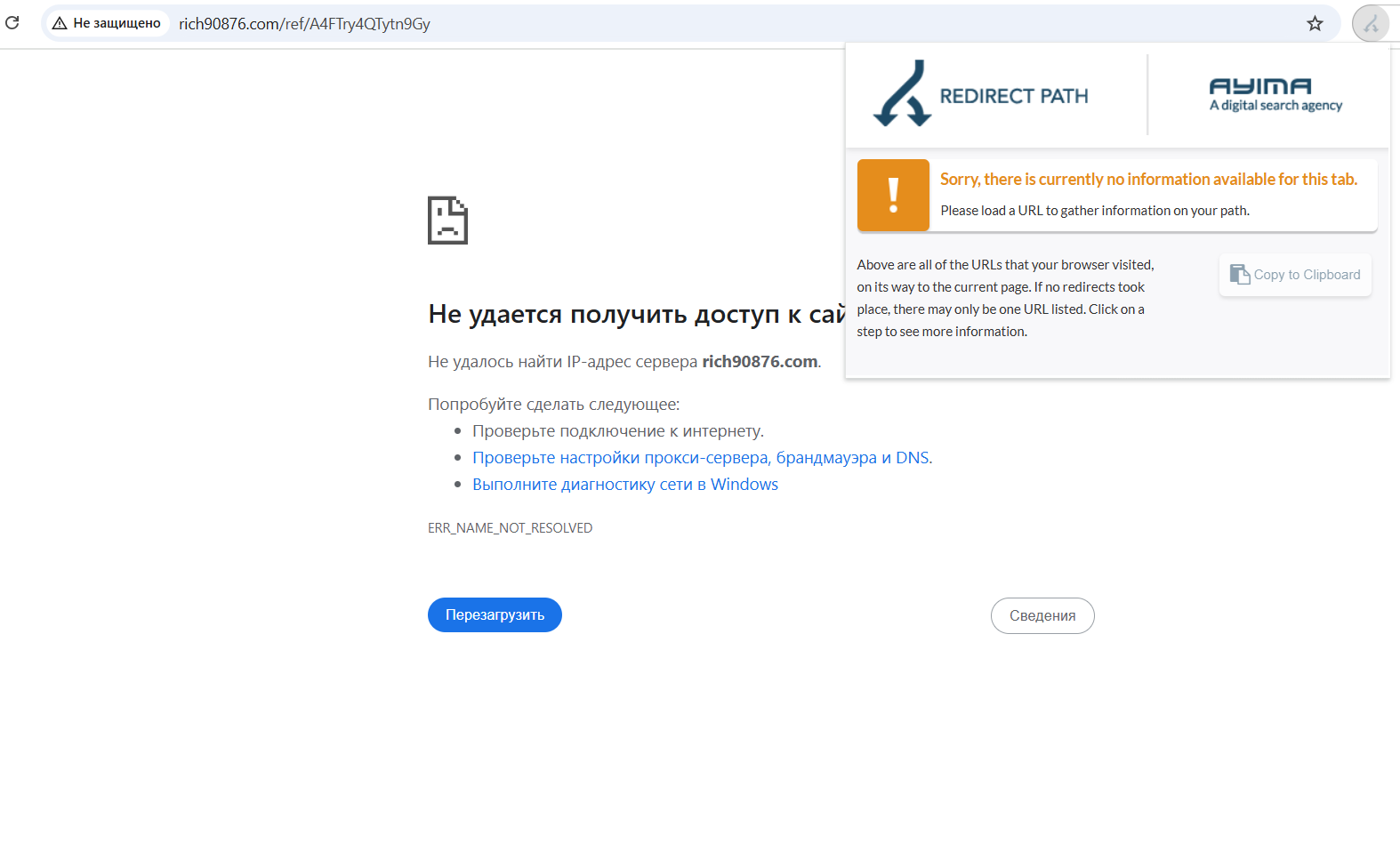Click the Redirect Path extension toolbar icon
This screenshot has height=859, width=1400.
tap(1371, 24)
